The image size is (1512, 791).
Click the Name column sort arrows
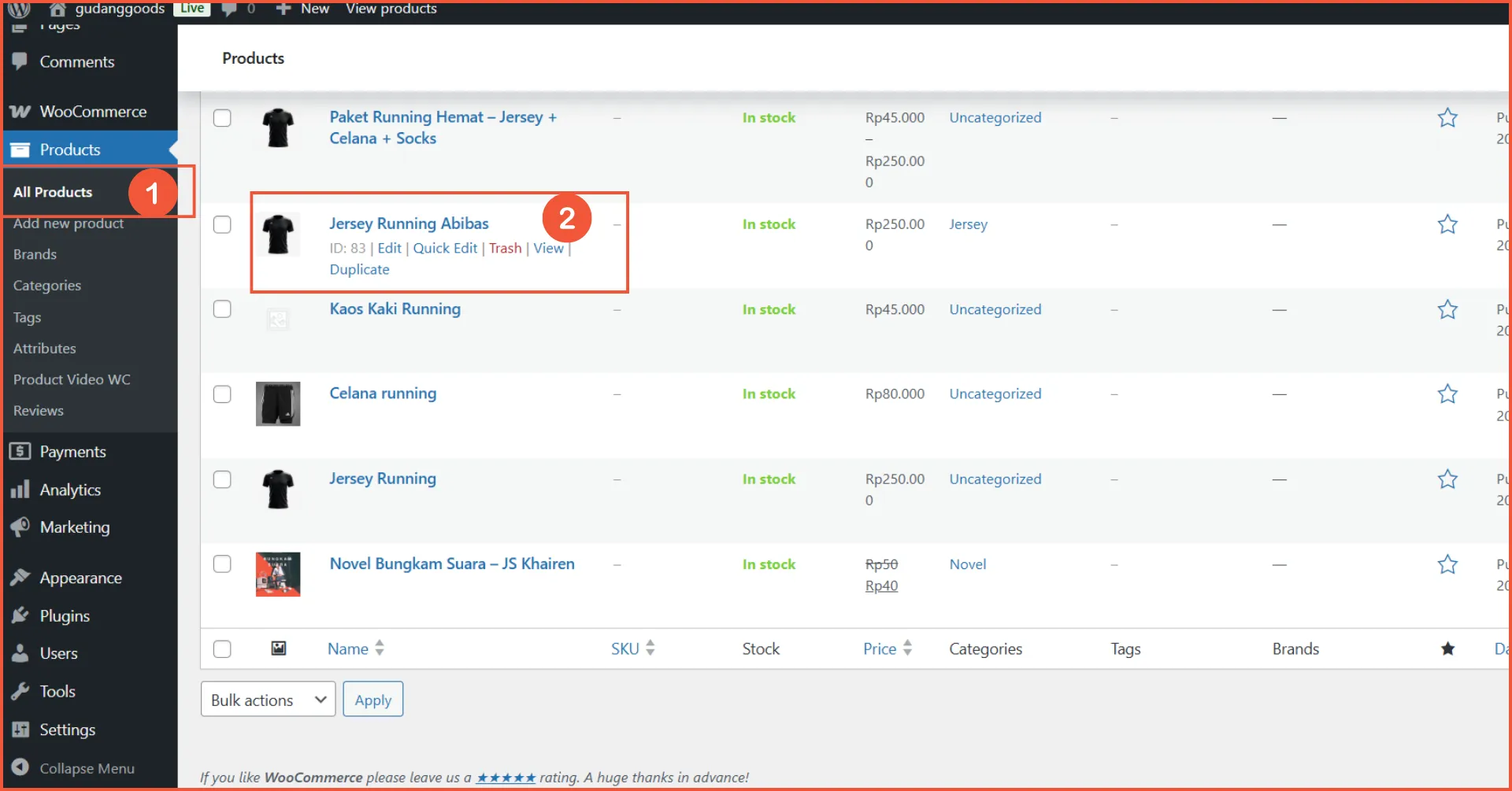point(380,648)
